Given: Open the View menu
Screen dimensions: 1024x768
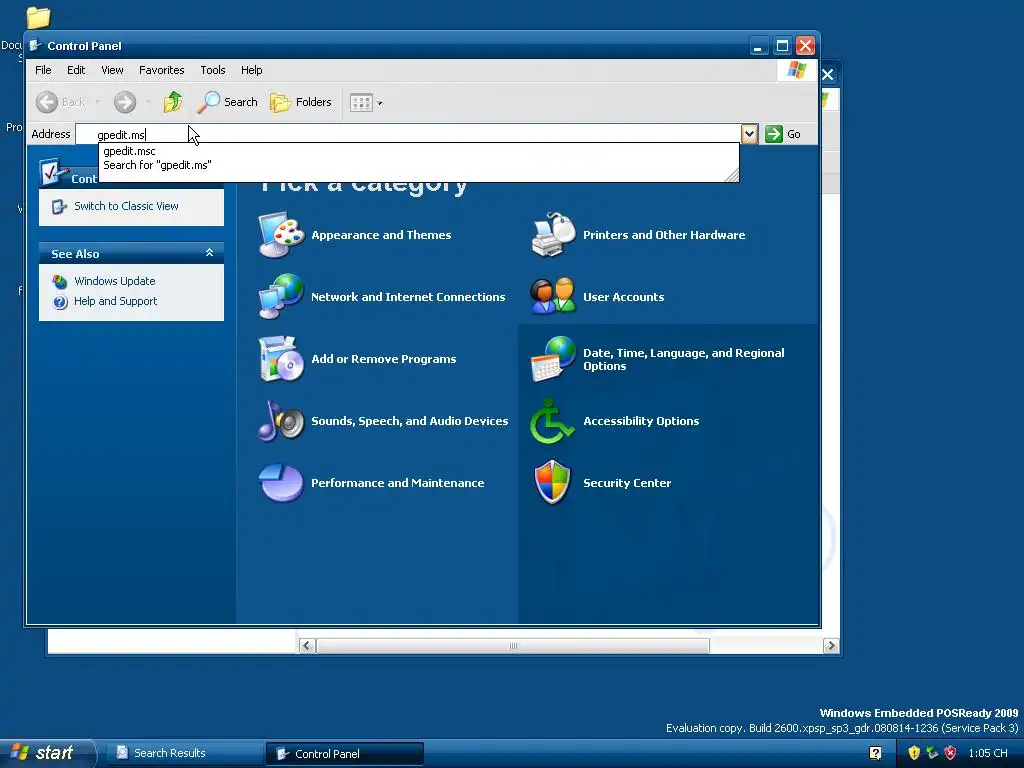Looking at the screenshot, I should click(x=112, y=70).
